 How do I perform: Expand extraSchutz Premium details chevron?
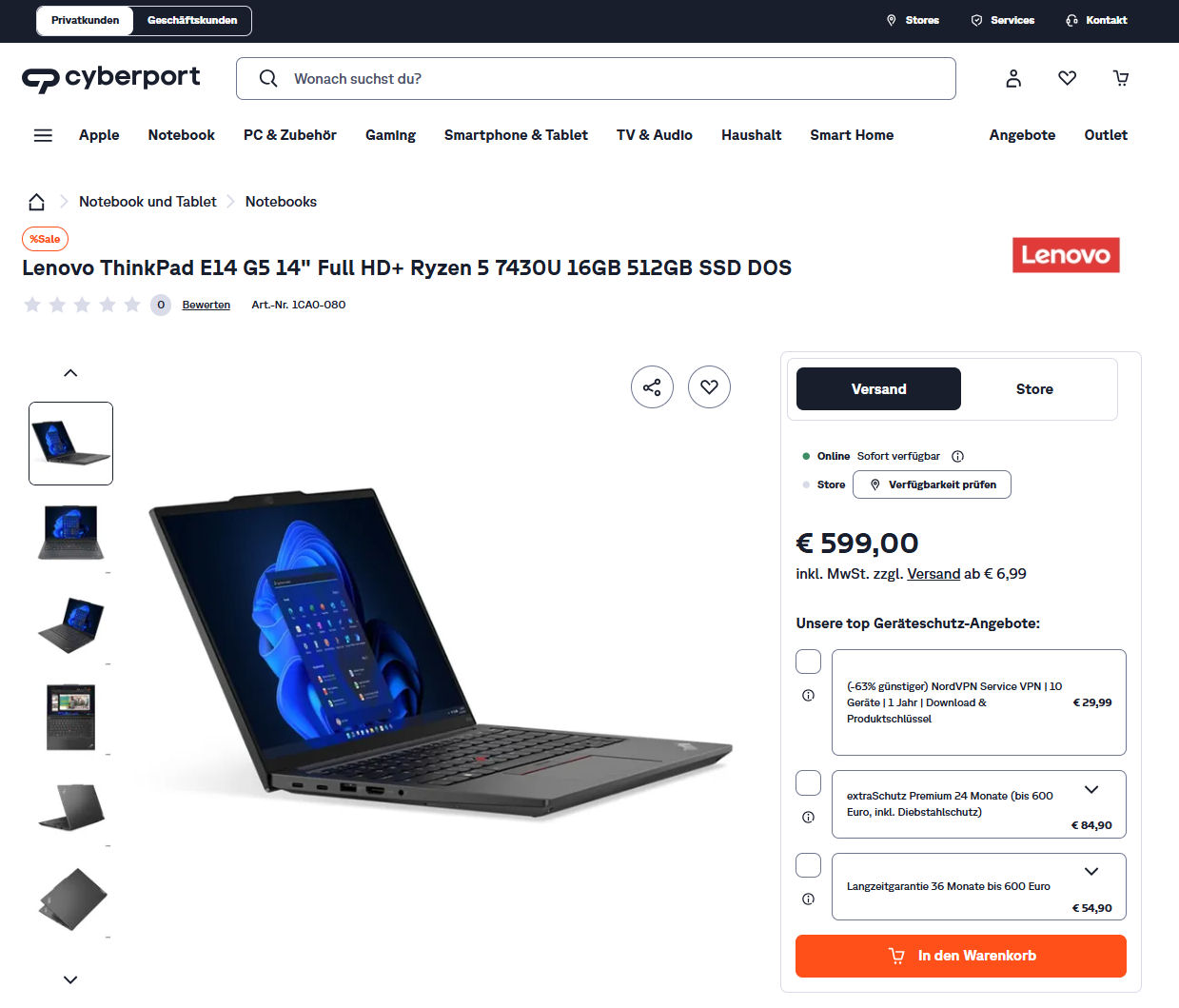pos(1091,789)
